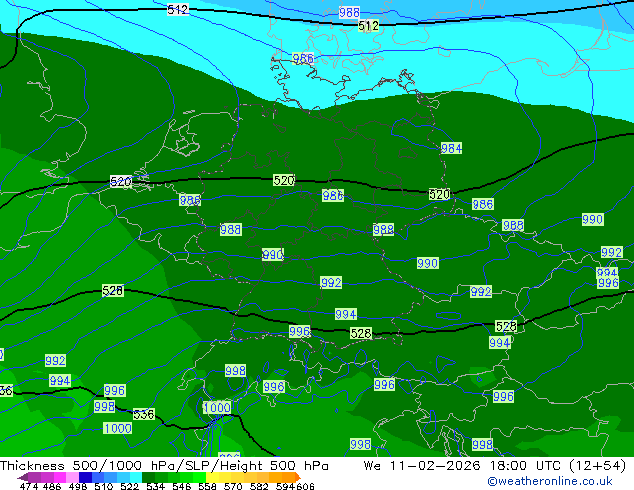Click the 984 pressure label on the map
This screenshot has width=634, height=490.
coord(451,148)
